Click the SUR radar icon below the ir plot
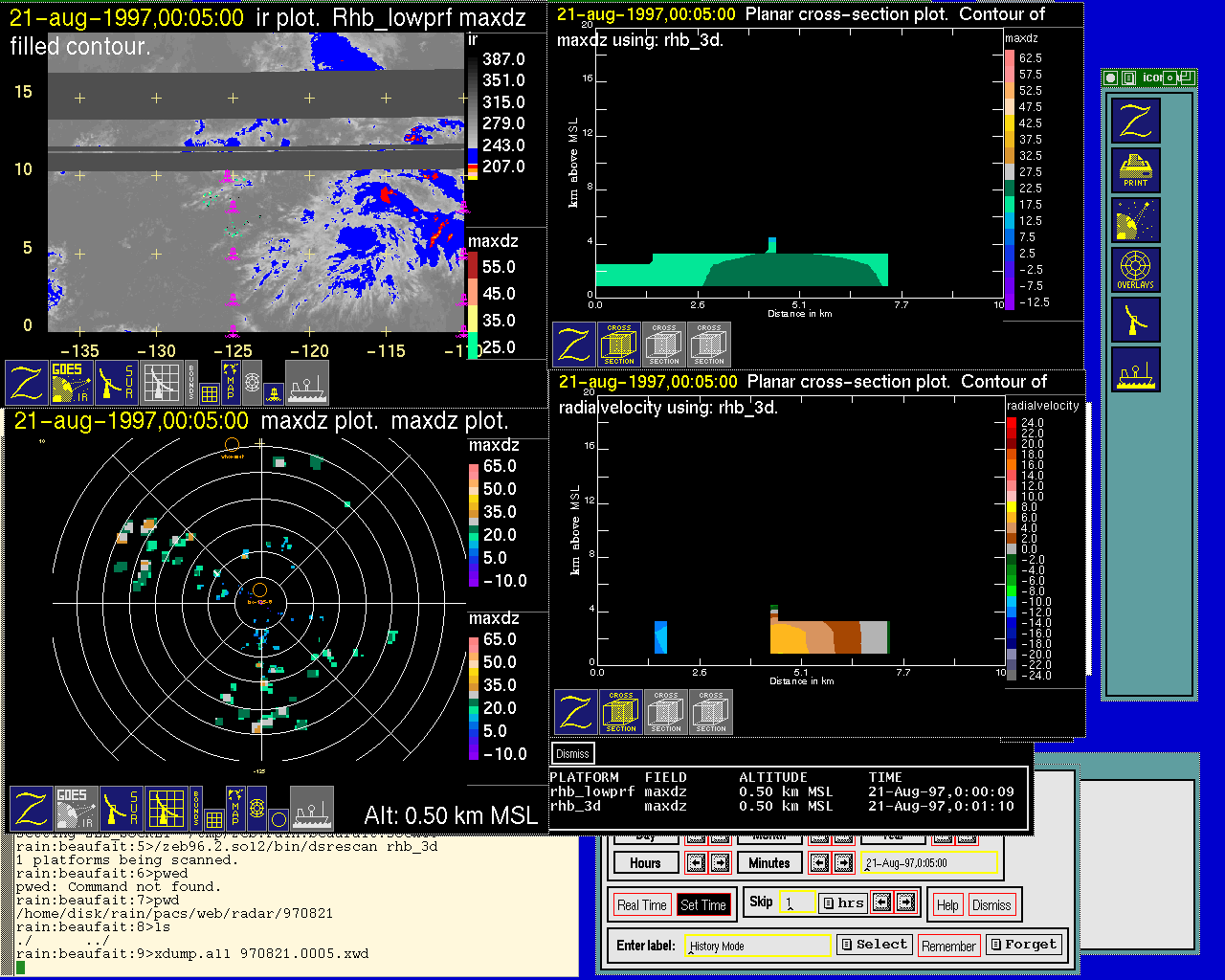 117,383
